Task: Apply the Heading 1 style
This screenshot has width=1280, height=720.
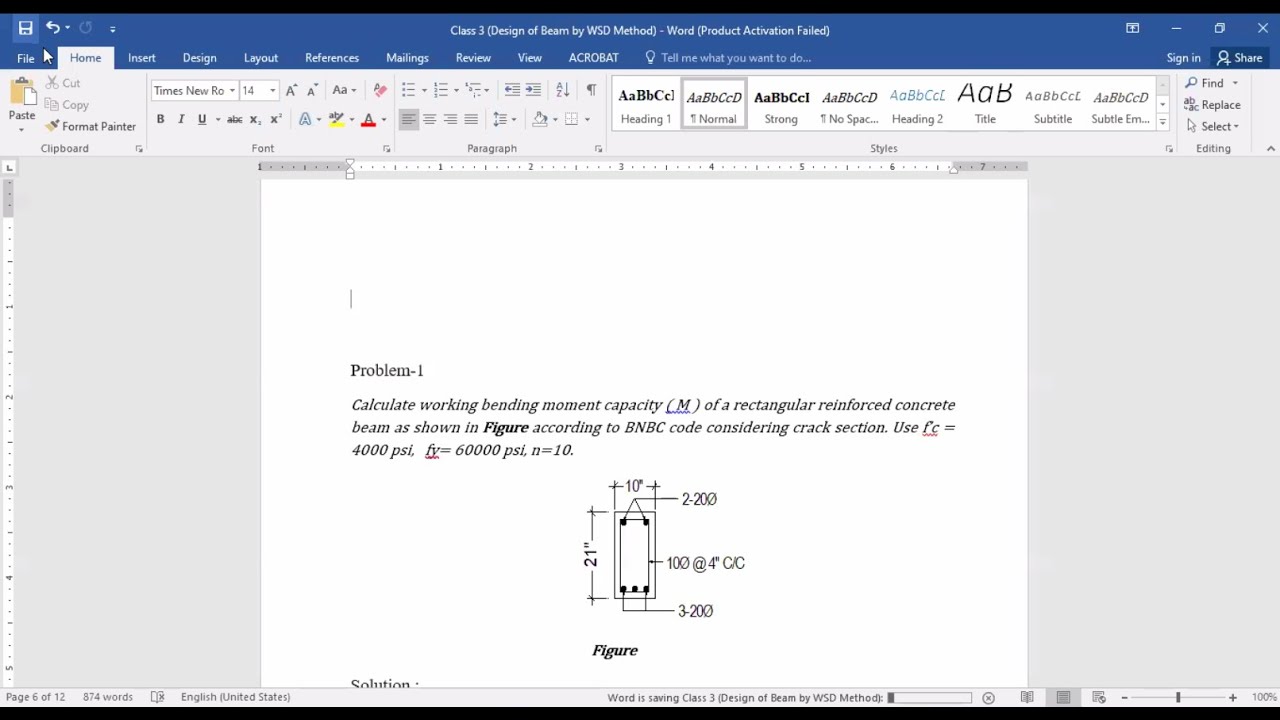Action: 646,105
